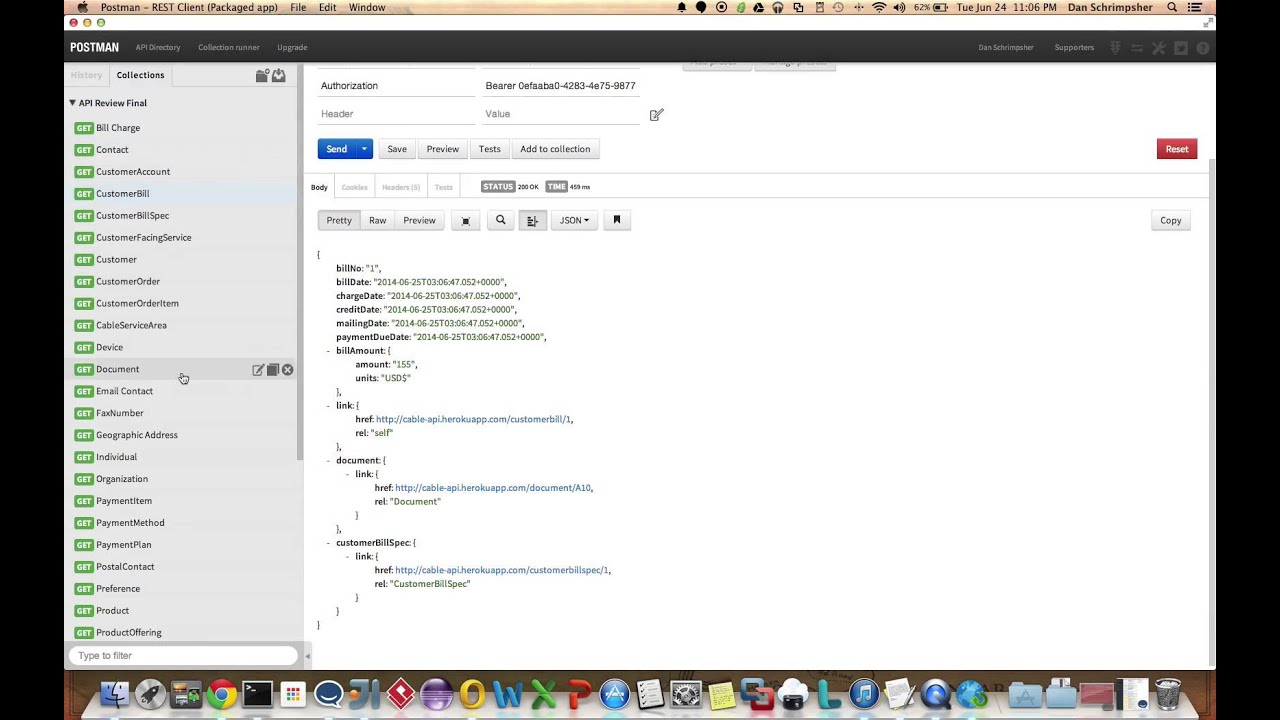
Task: Click the Add to collection button
Action: pos(555,149)
